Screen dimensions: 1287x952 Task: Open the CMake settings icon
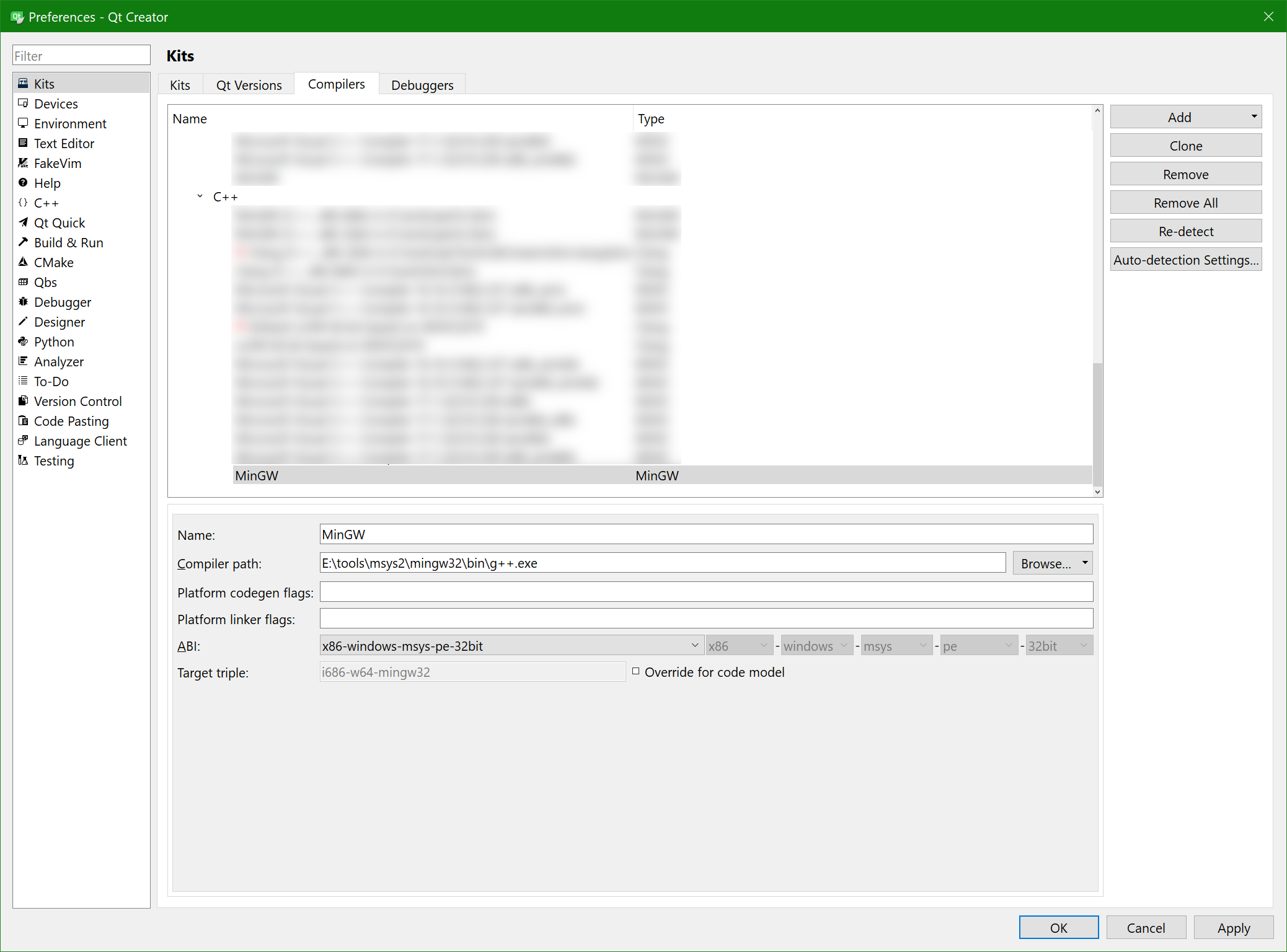pos(23,262)
